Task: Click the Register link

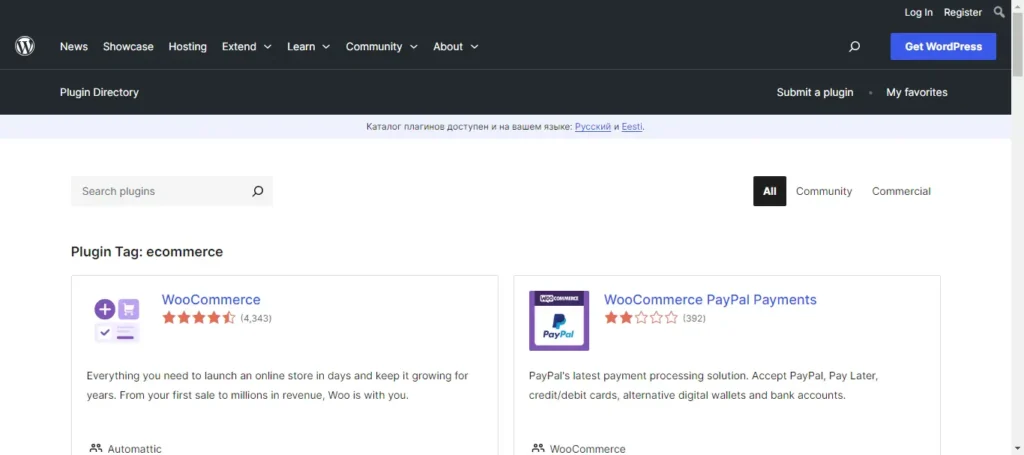Action: (963, 12)
